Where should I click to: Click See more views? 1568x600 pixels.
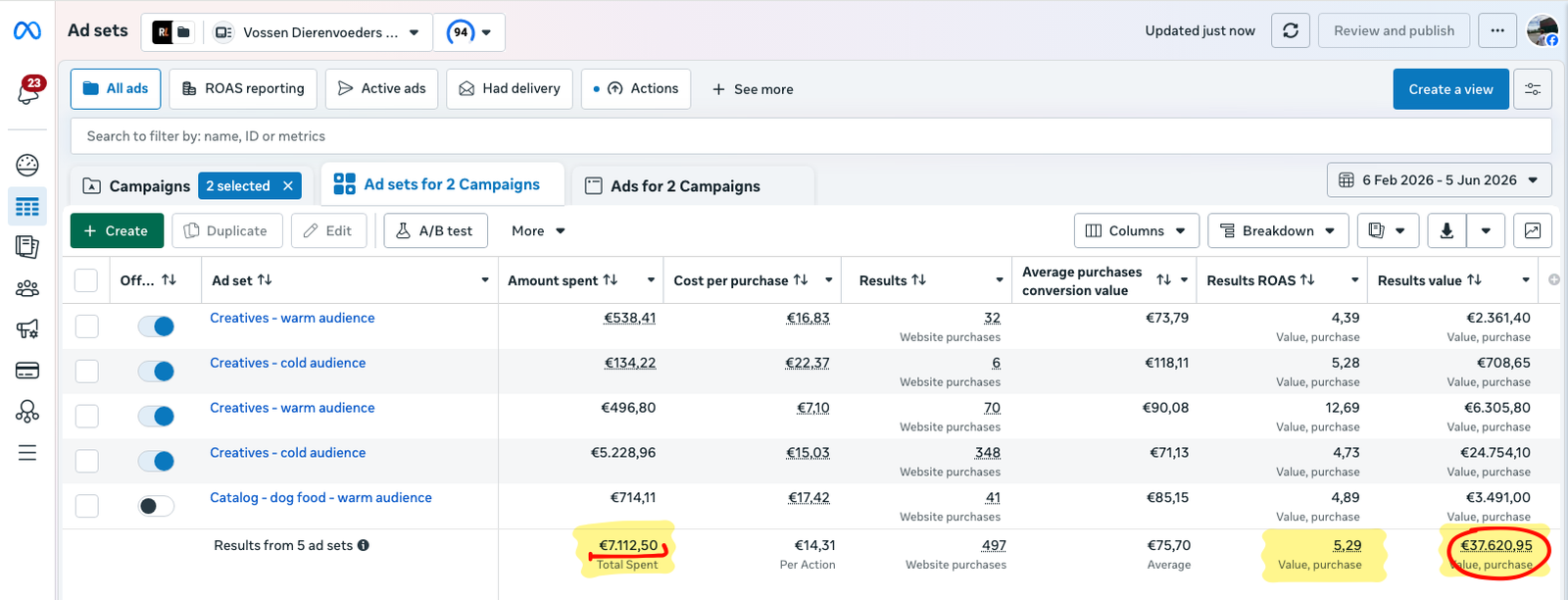pyautogui.click(x=753, y=89)
